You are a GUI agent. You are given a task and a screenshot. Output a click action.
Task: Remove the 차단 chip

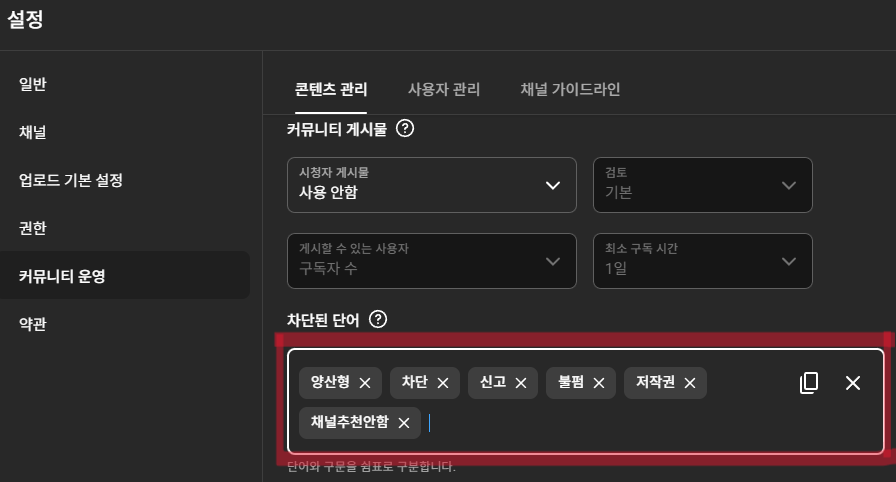[x=443, y=383]
